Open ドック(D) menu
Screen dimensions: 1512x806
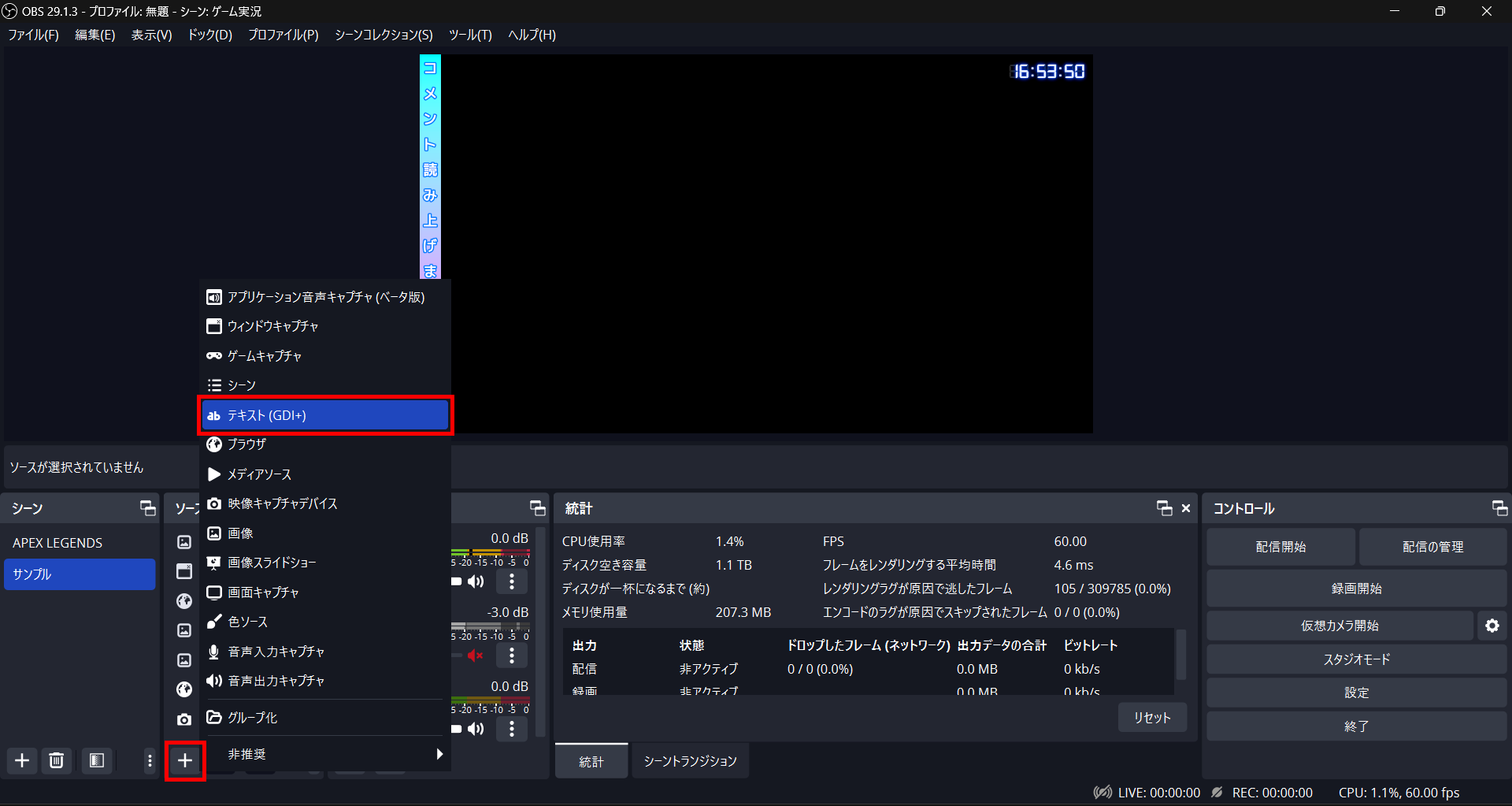209,35
